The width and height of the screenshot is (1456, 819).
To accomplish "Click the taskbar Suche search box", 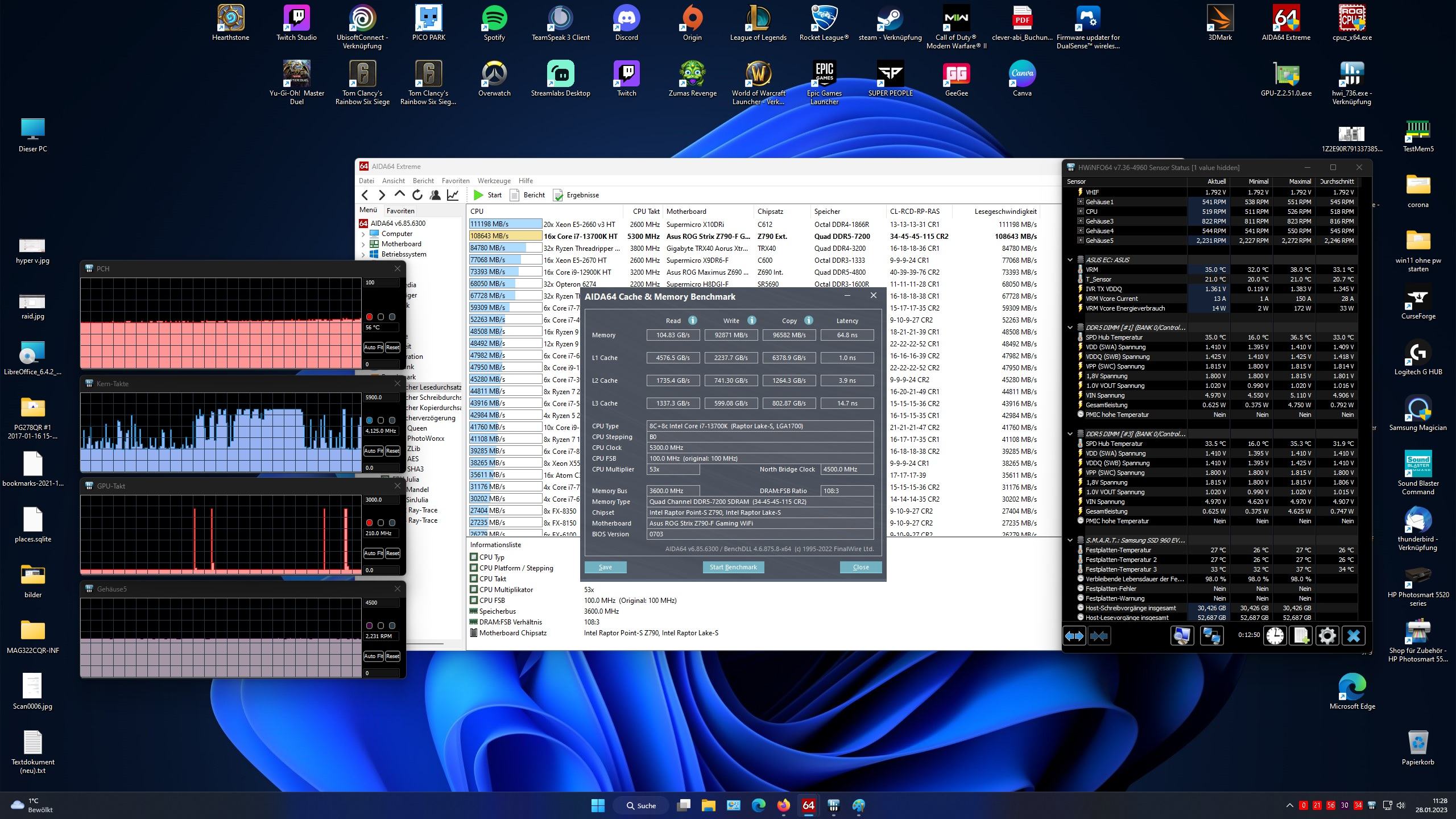I will point(641,805).
